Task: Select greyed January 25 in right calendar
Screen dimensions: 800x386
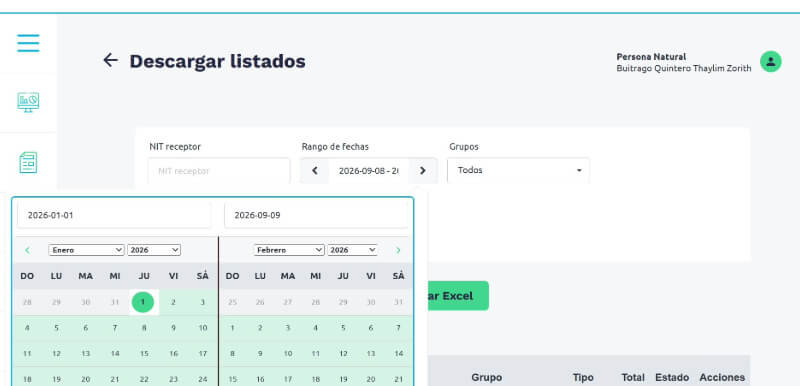Action: tap(232, 302)
